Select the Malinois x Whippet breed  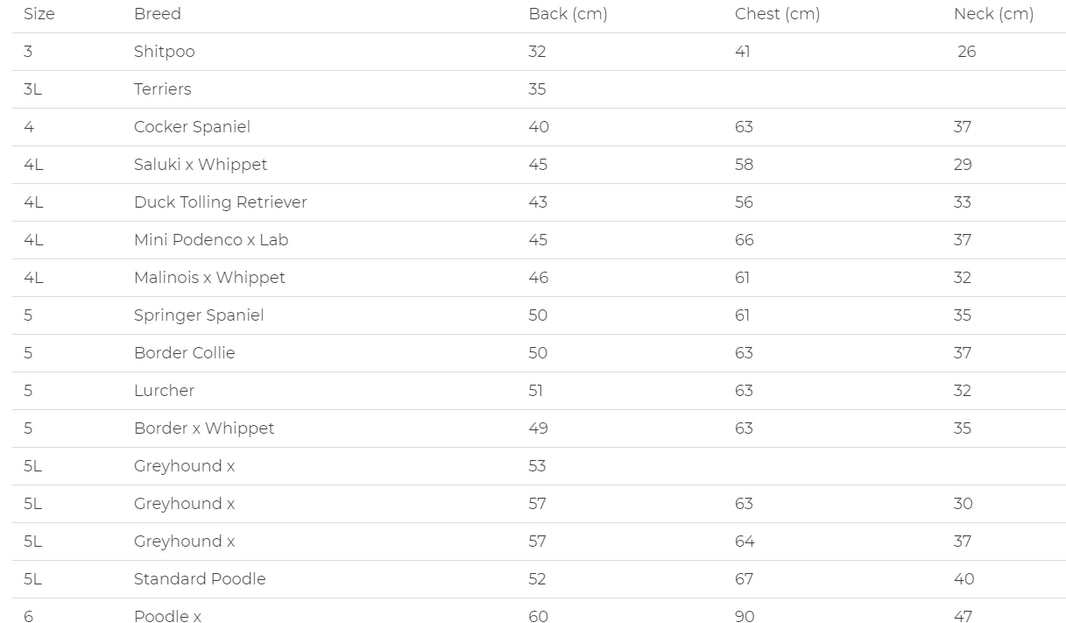[x=209, y=278]
